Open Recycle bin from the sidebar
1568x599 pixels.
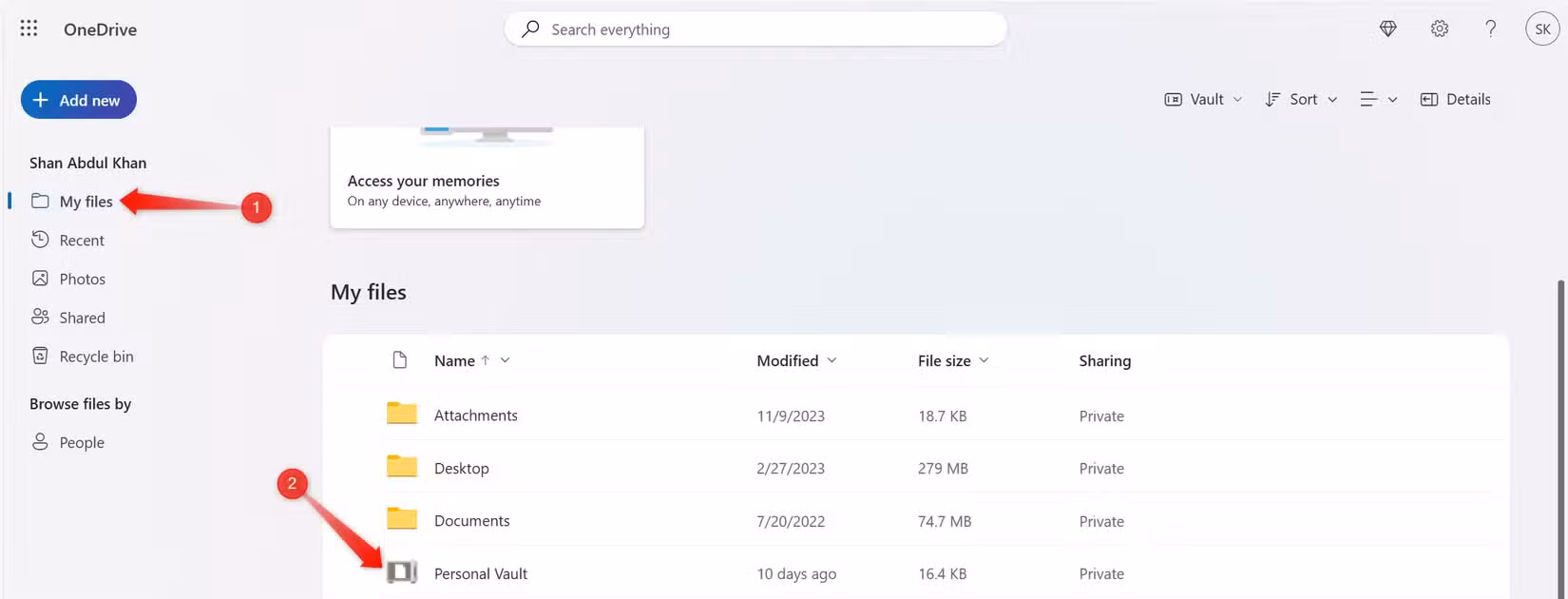click(x=96, y=357)
